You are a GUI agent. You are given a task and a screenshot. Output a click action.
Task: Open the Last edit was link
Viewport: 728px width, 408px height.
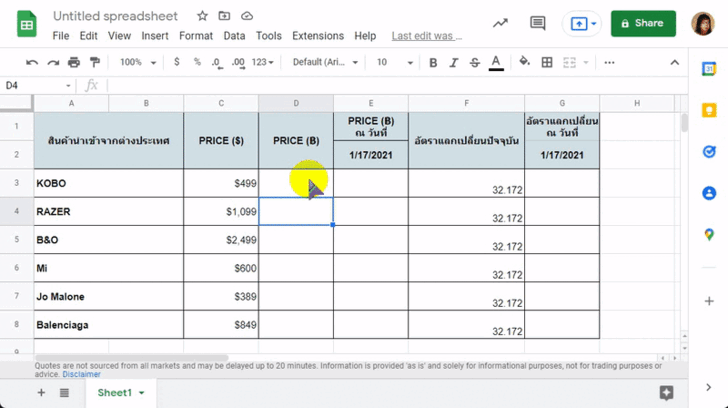click(x=427, y=36)
